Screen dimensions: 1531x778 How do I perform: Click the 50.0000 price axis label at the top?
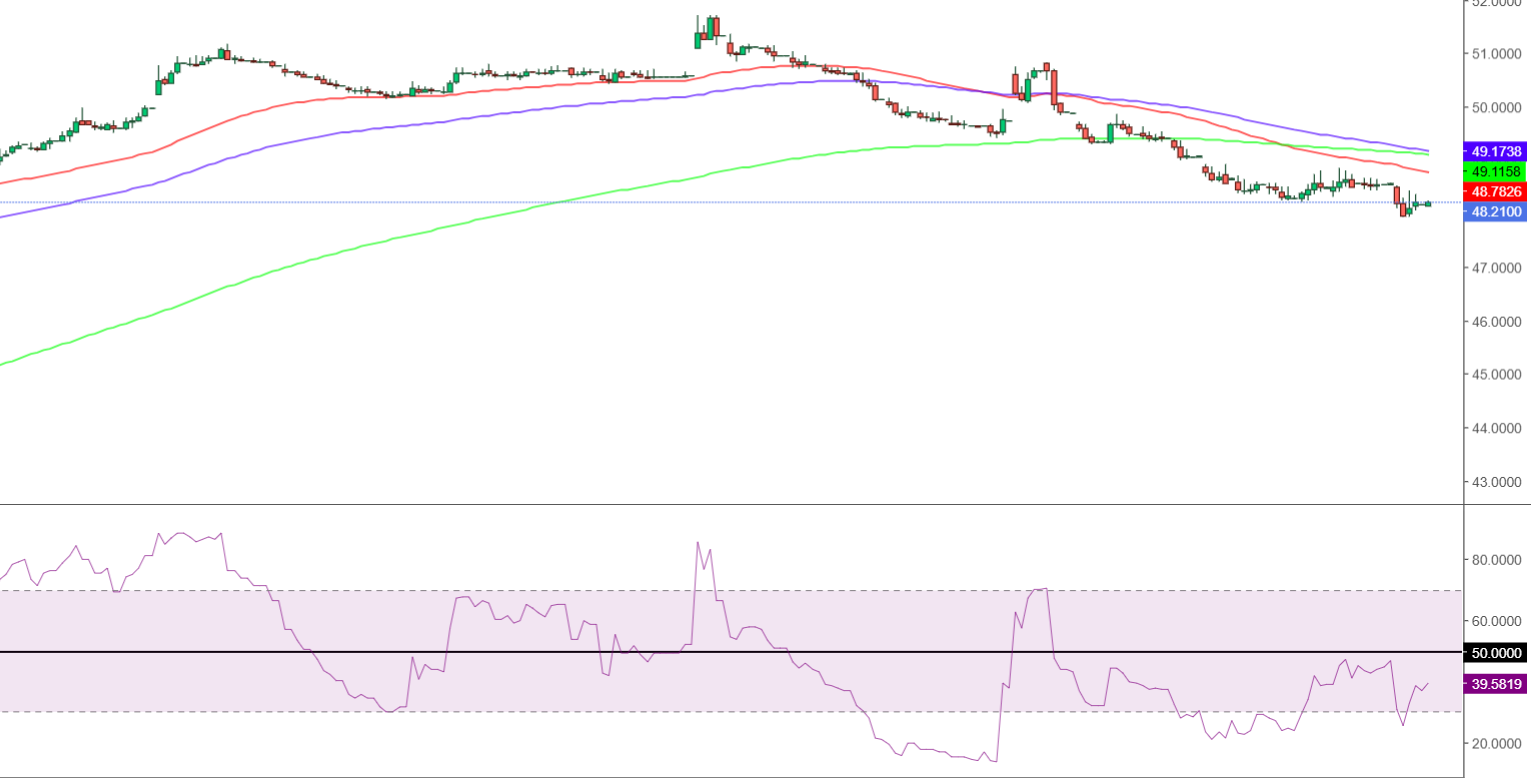[x=1497, y=108]
